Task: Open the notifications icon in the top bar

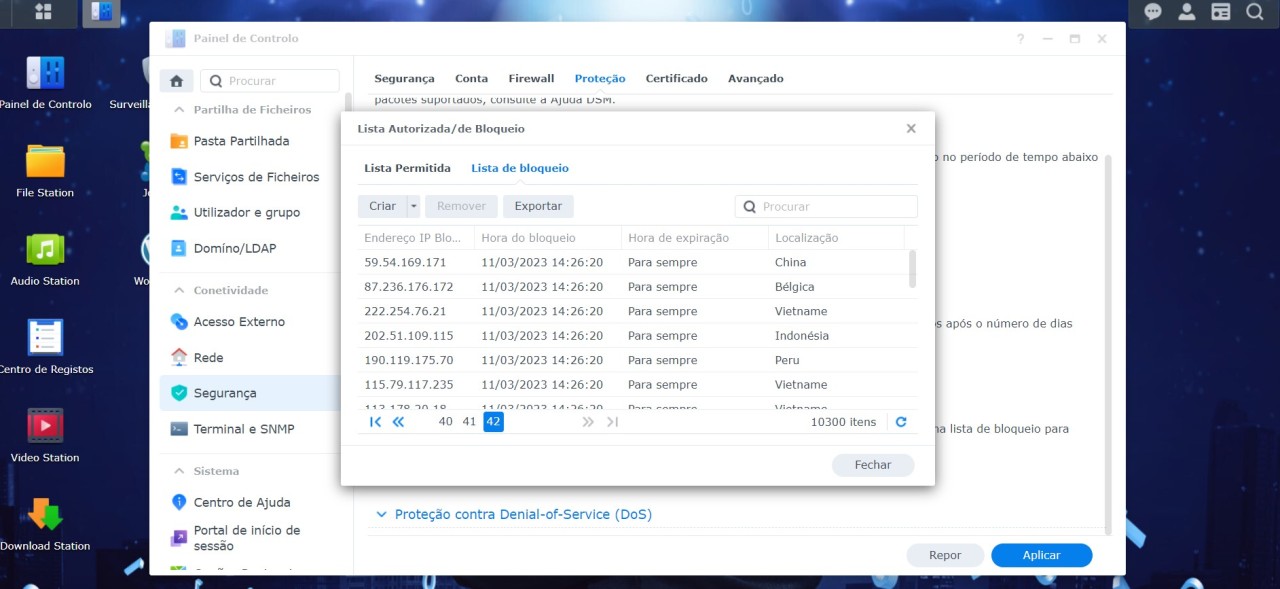Action: 1152,12
